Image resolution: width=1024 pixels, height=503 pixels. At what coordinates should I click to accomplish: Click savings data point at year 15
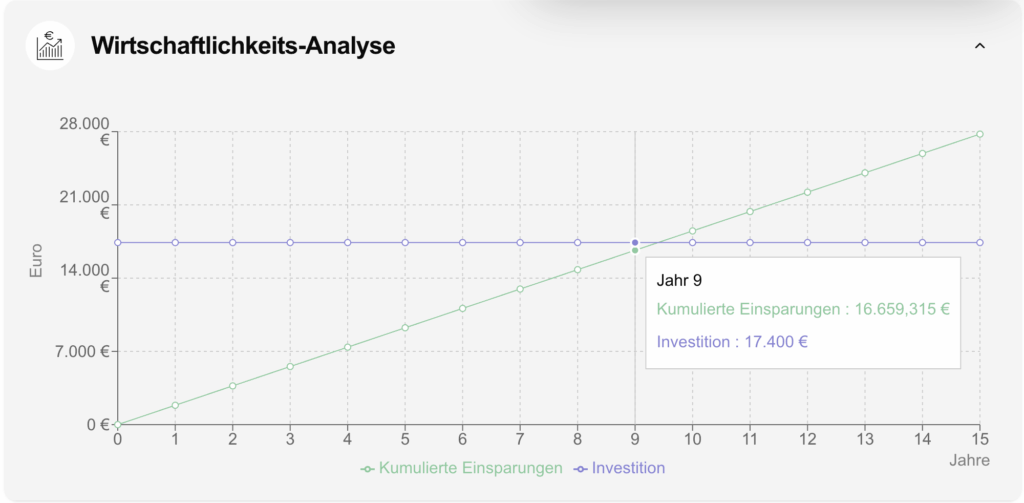(x=980, y=134)
